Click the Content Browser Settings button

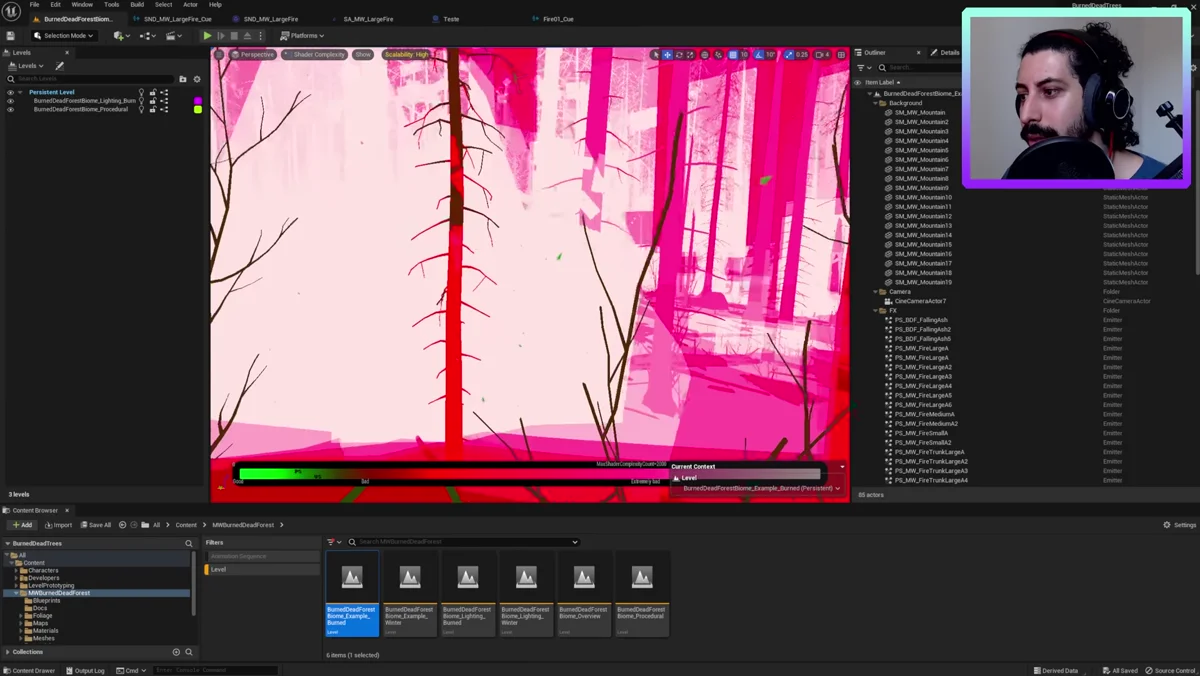[1180, 525]
